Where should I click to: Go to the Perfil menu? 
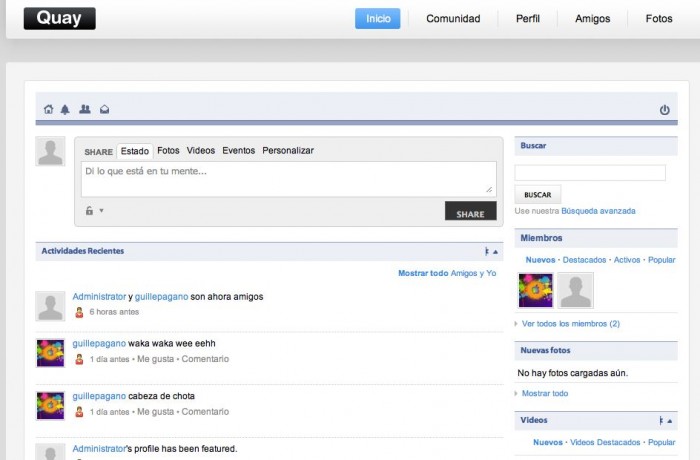tap(528, 19)
